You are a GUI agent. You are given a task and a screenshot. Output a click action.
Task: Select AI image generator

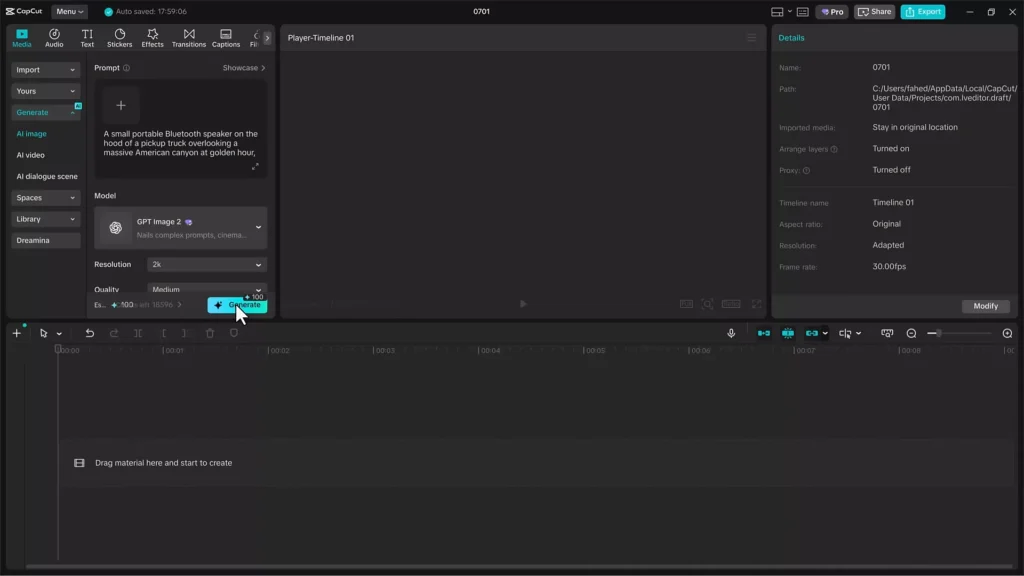[31, 134]
